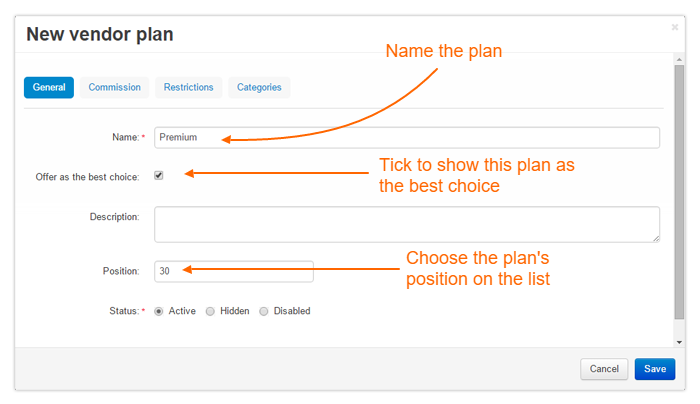This screenshot has width=700, height=404.
Task: Click the Name input field
Action: tap(407, 137)
